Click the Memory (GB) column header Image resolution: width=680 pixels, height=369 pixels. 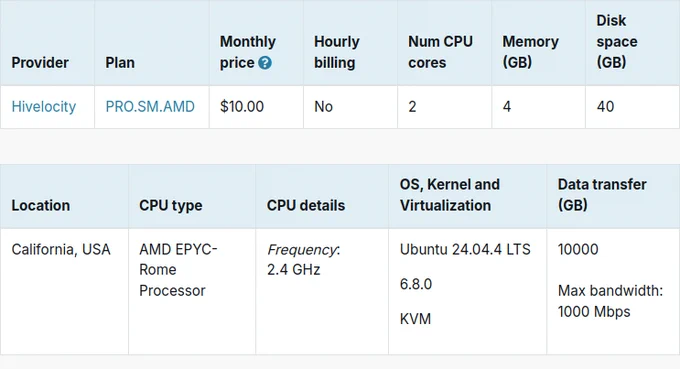pyautogui.click(x=530, y=52)
